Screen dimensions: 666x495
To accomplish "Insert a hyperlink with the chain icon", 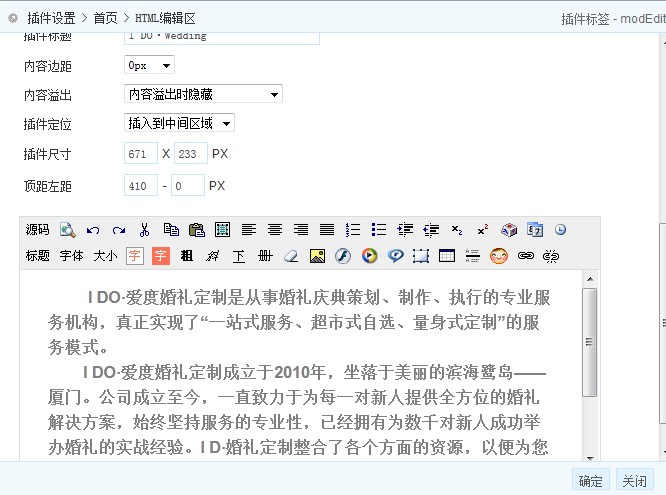I will click(x=525, y=256).
